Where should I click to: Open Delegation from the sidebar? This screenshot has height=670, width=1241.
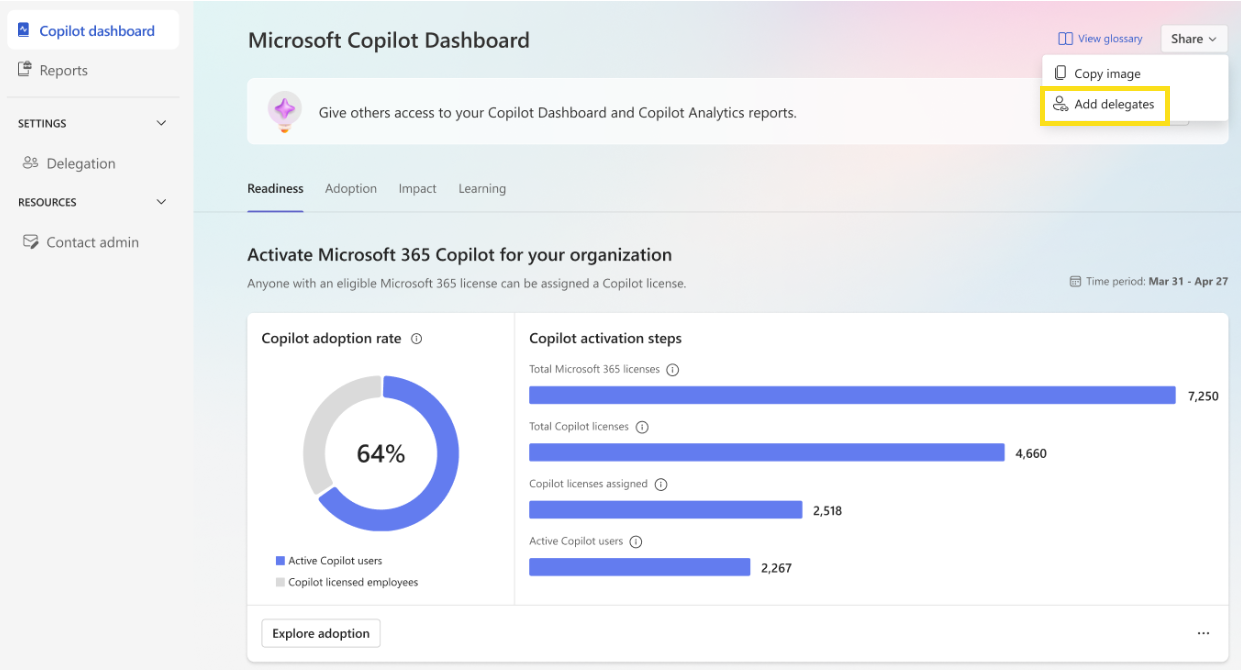tap(30, 163)
